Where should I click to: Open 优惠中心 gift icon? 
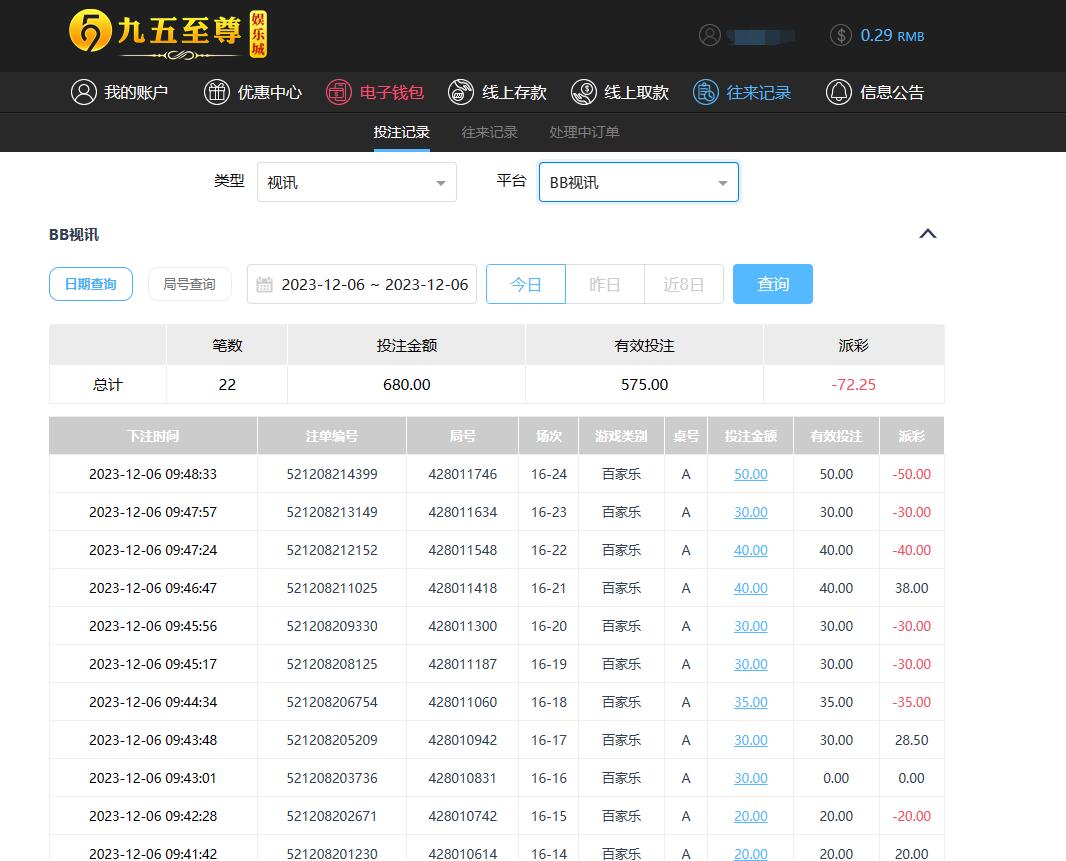pos(216,92)
